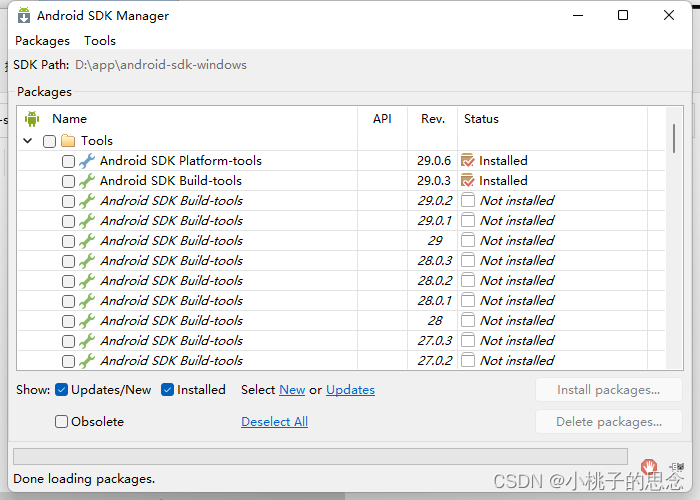This screenshot has height=500, width=700.
Task: Click the green Android robot header icon
Action: [32, 119]
